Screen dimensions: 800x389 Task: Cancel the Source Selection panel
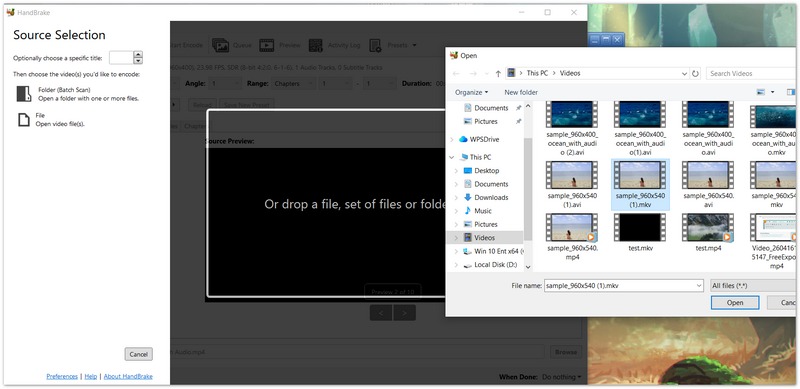tap(138, 354)
